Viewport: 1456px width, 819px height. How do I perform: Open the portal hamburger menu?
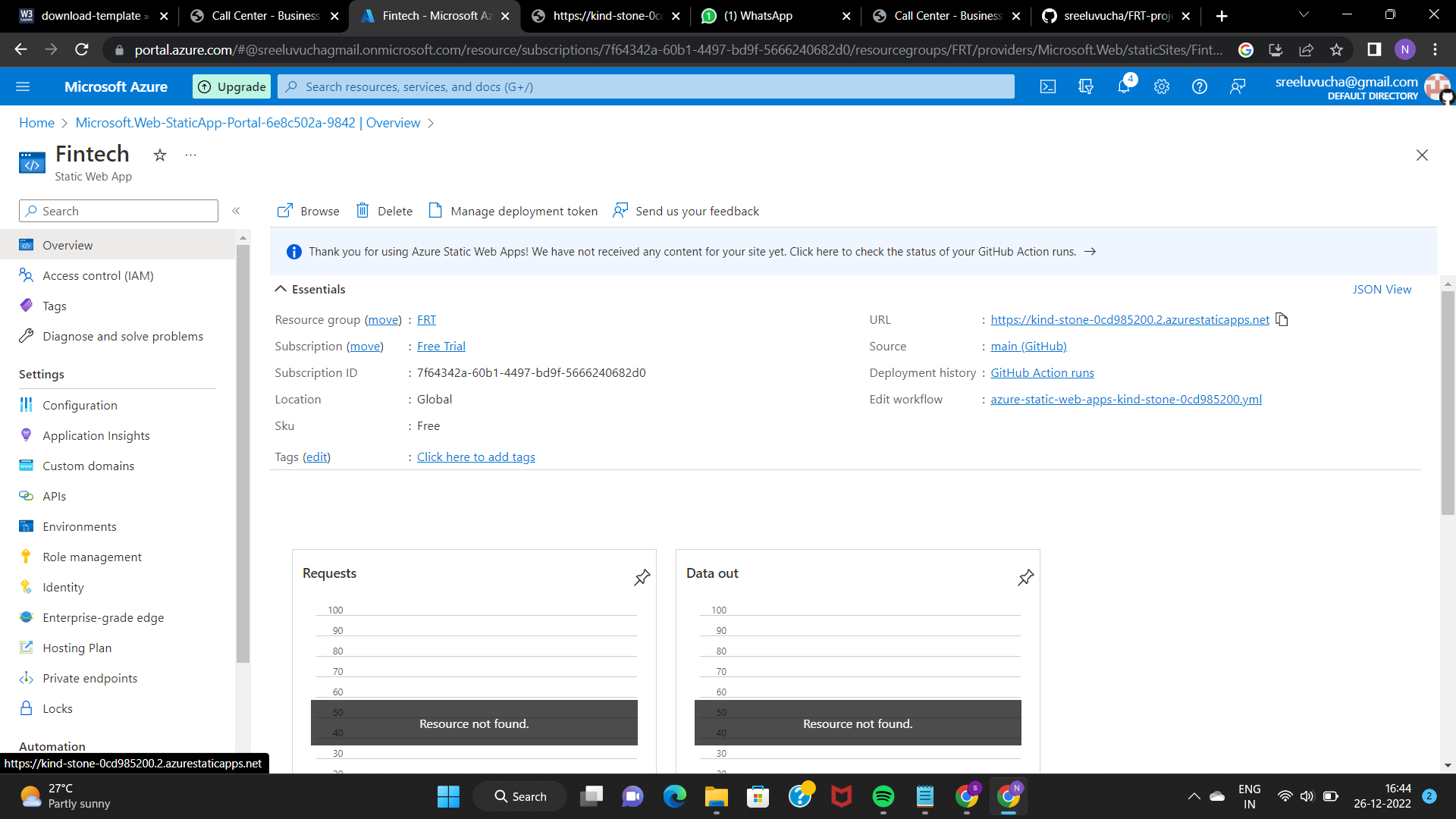(24, 86)
